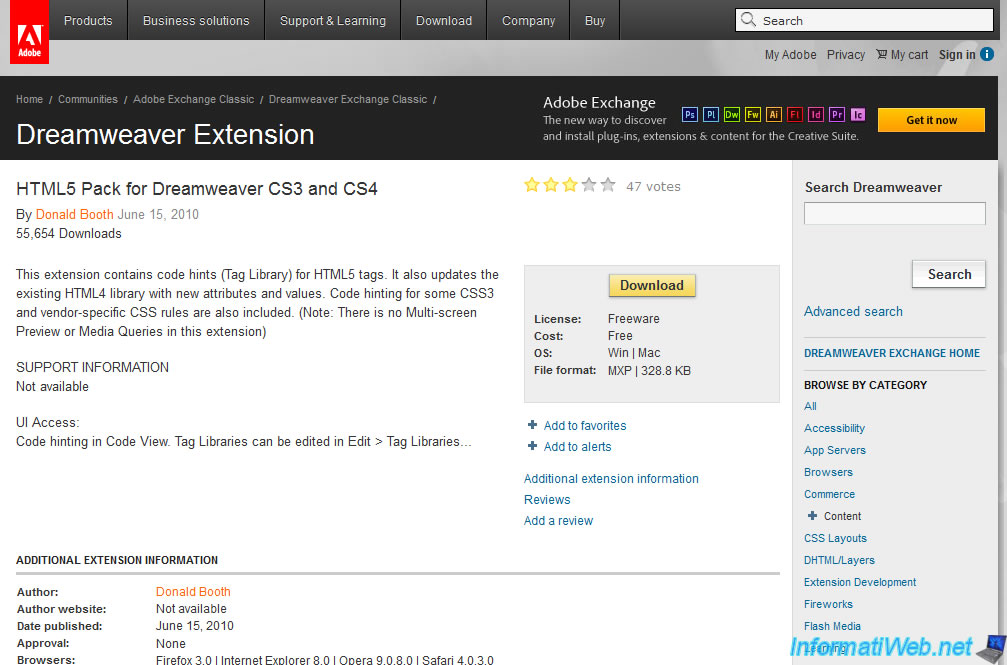Click the second rating star

pos(551,185)
